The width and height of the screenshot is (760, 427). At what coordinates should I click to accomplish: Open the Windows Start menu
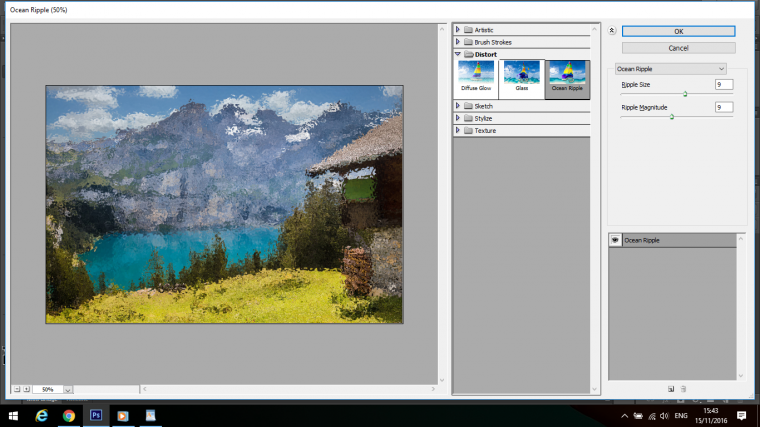[14, 416]
